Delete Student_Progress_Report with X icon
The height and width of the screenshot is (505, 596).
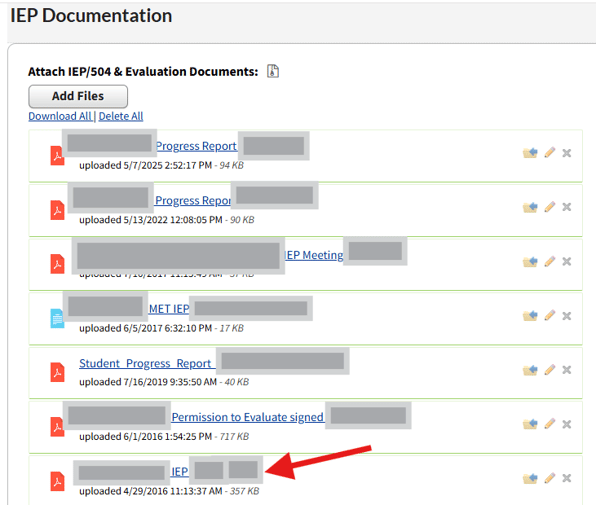pos(567,370)
